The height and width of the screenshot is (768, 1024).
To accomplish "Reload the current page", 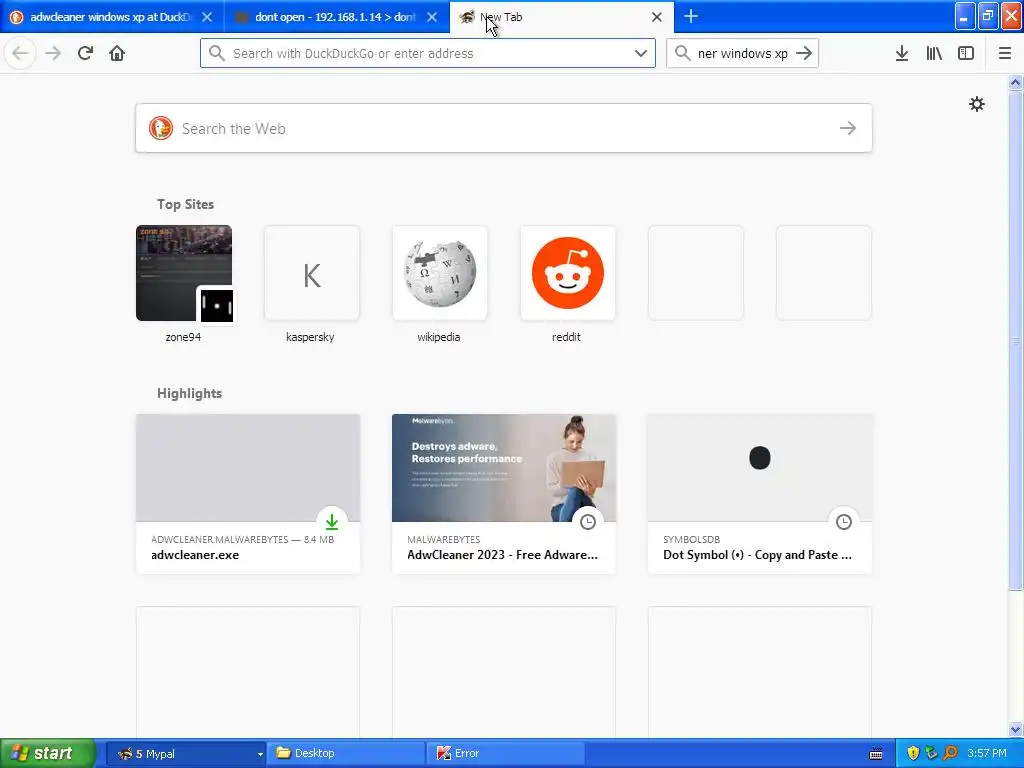I will 86,53.
